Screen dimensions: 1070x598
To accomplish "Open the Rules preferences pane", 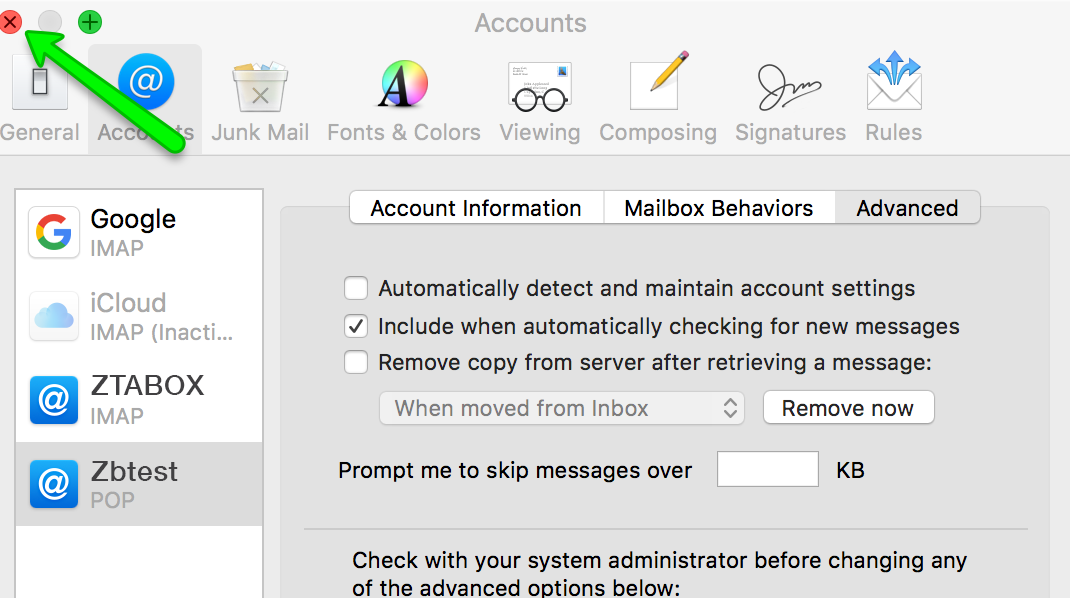I will 893,100.
